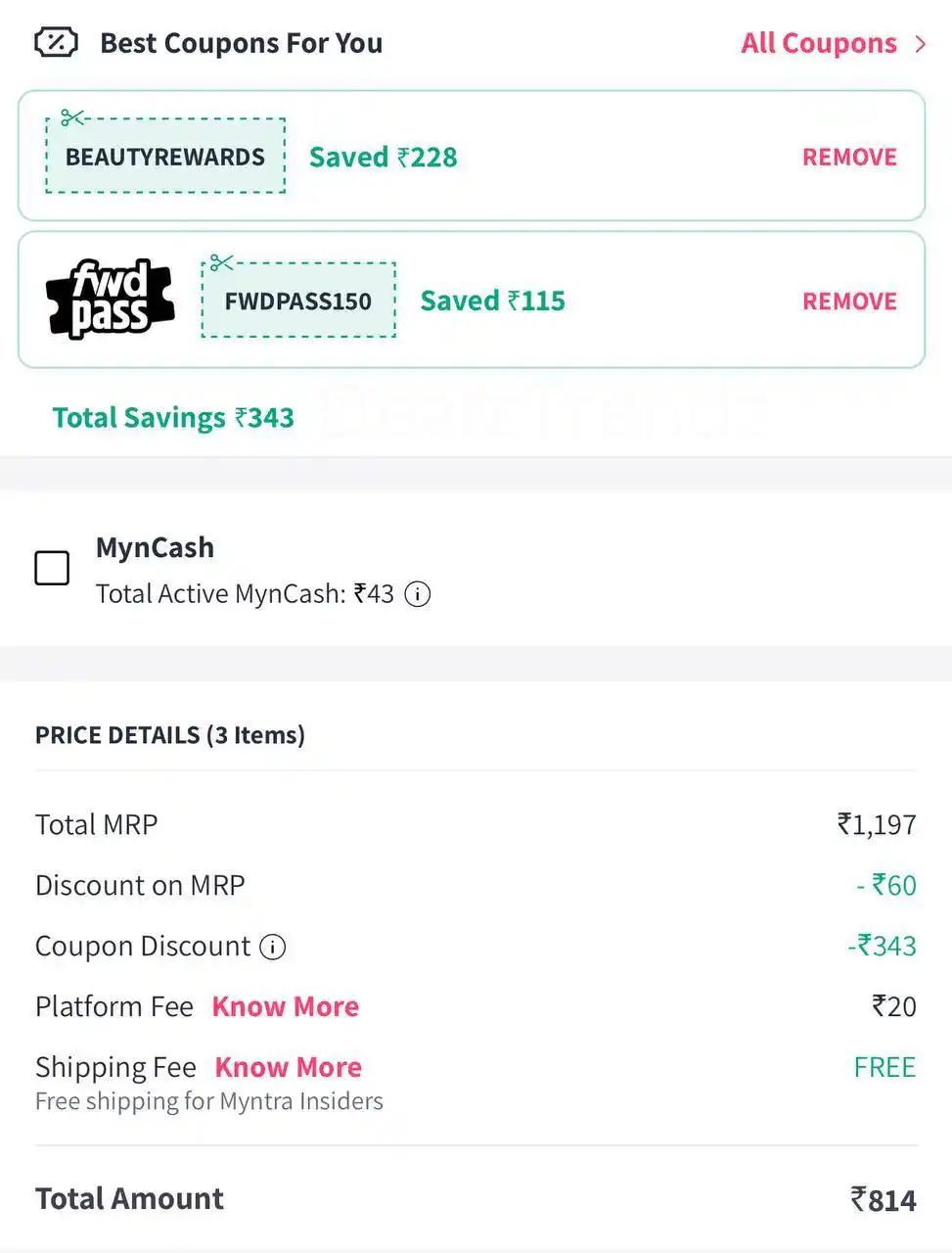View Price Details section header
This screenshot has height=1253, width=952.
169,735
